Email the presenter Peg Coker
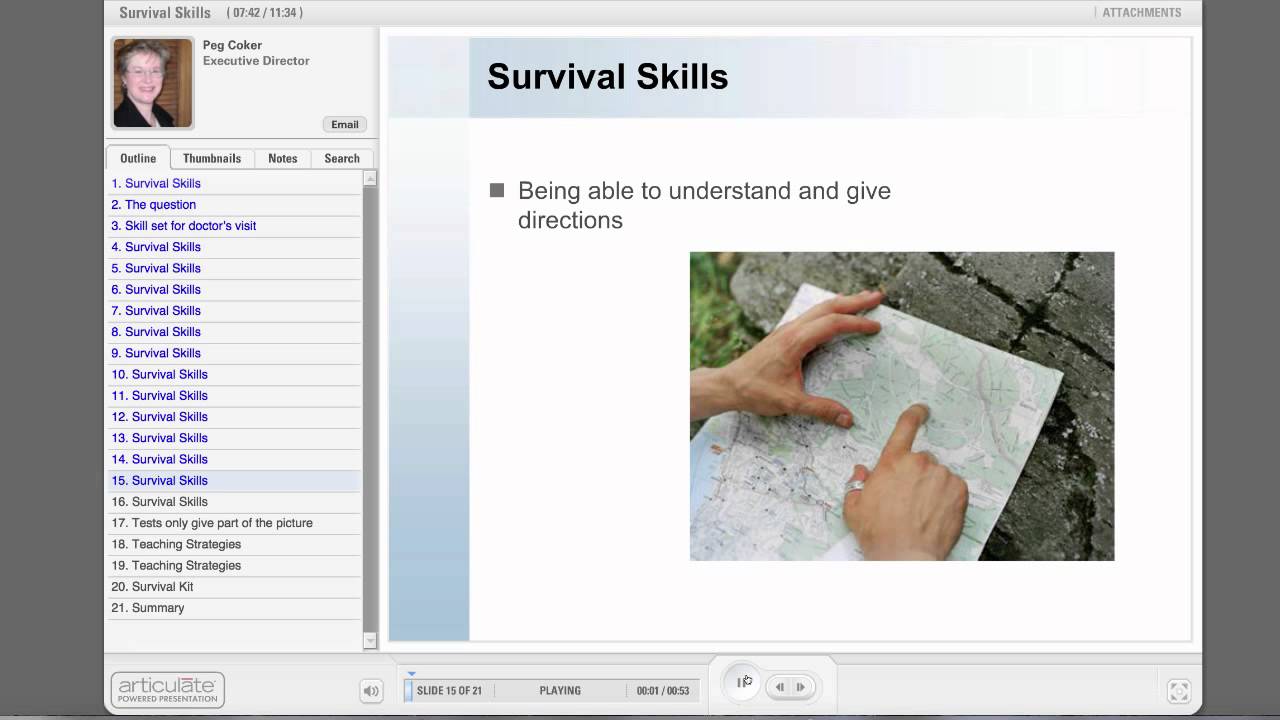 pos(344,124)
